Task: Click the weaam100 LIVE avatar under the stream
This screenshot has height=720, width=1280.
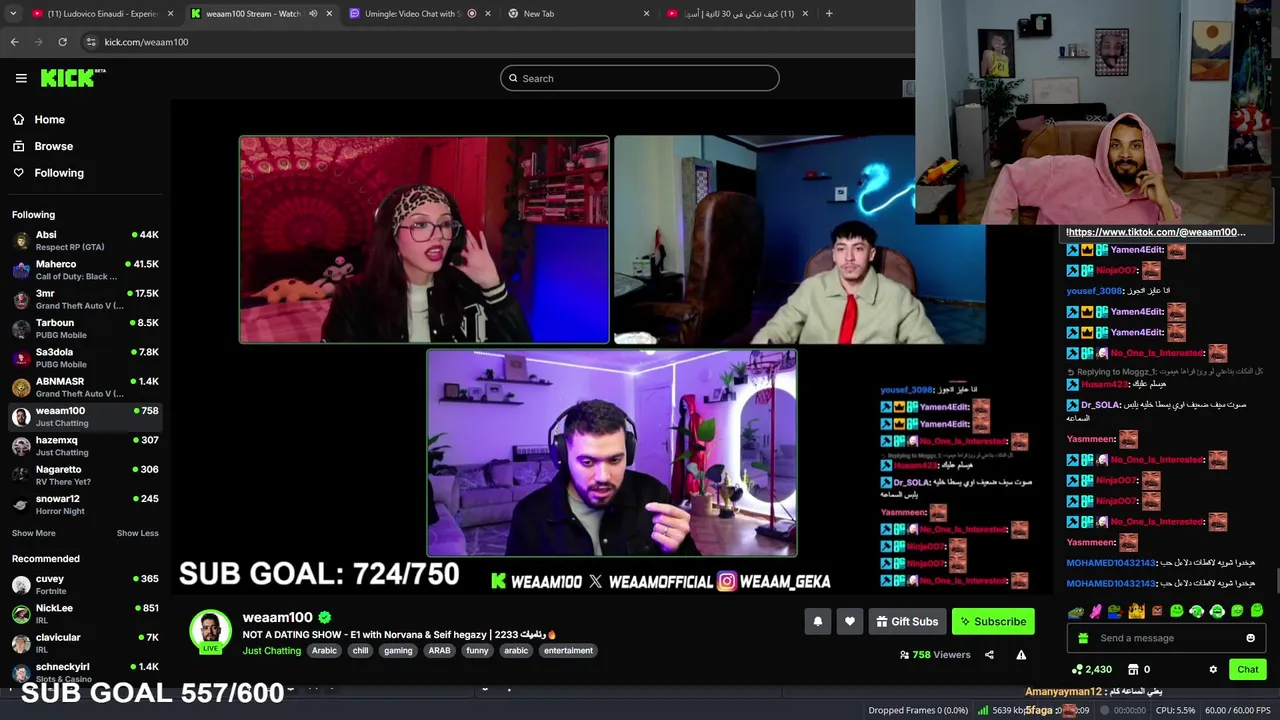Action: point(210,632)
